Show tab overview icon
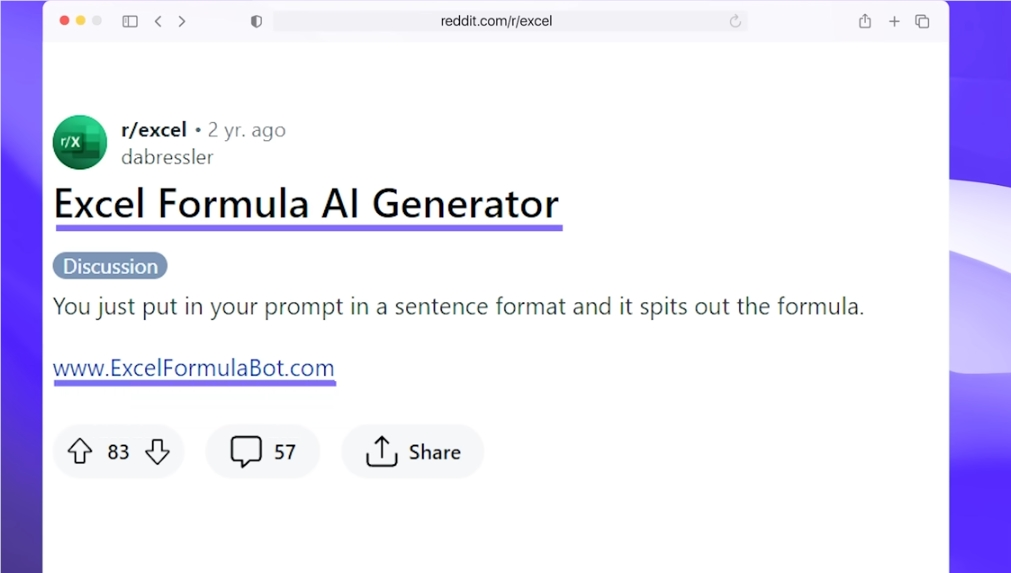Image resolution: width=1011 pixels, height=573 pixels. coord(922,21)
